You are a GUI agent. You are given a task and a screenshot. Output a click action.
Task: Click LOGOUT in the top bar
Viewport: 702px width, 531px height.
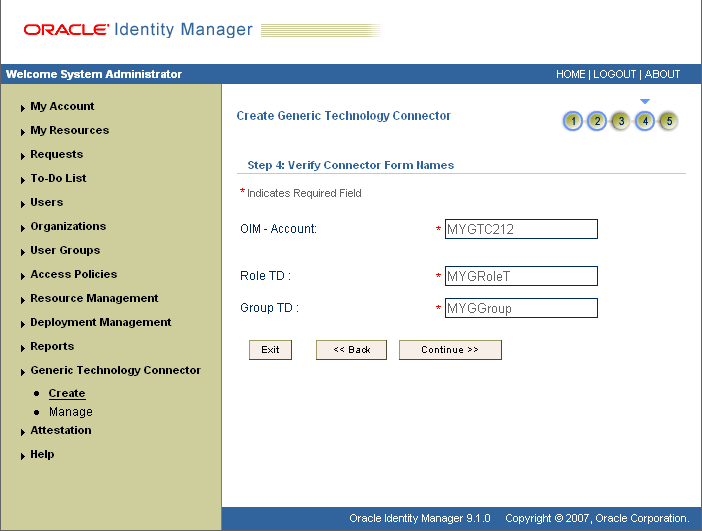[614, 74]
